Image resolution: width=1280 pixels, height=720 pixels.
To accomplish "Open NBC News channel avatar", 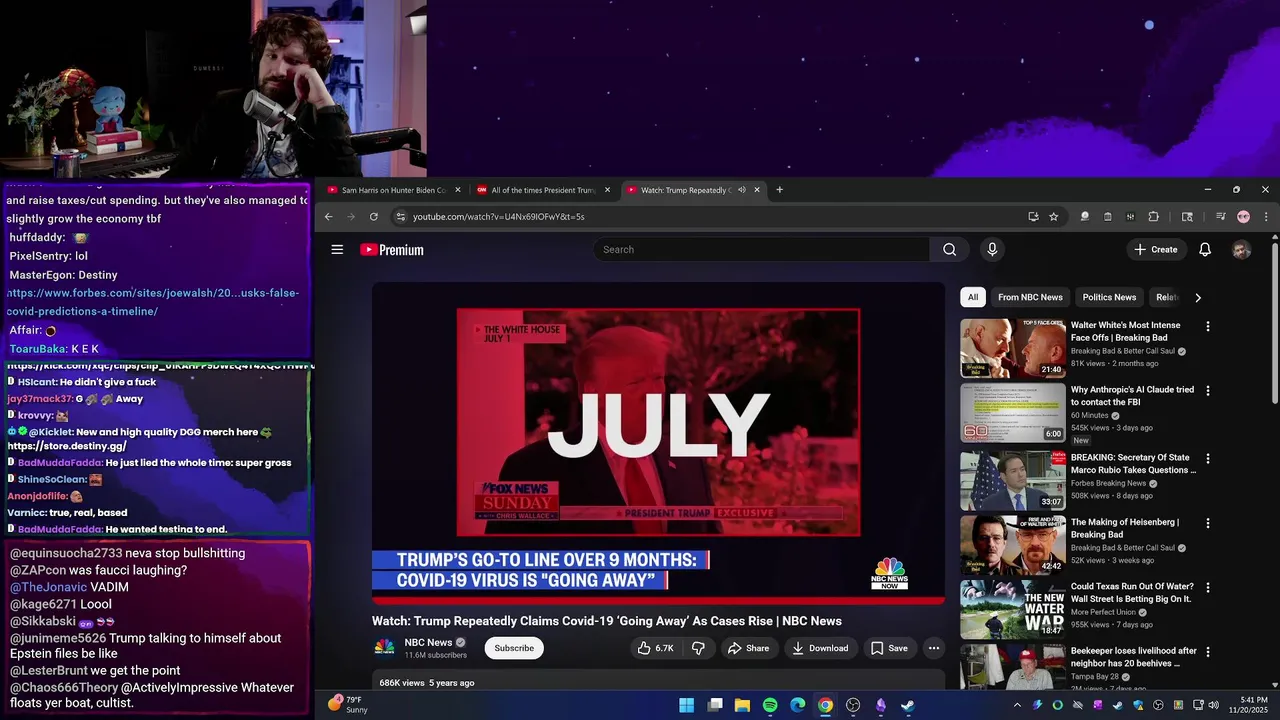I will [x=384, y=647].
